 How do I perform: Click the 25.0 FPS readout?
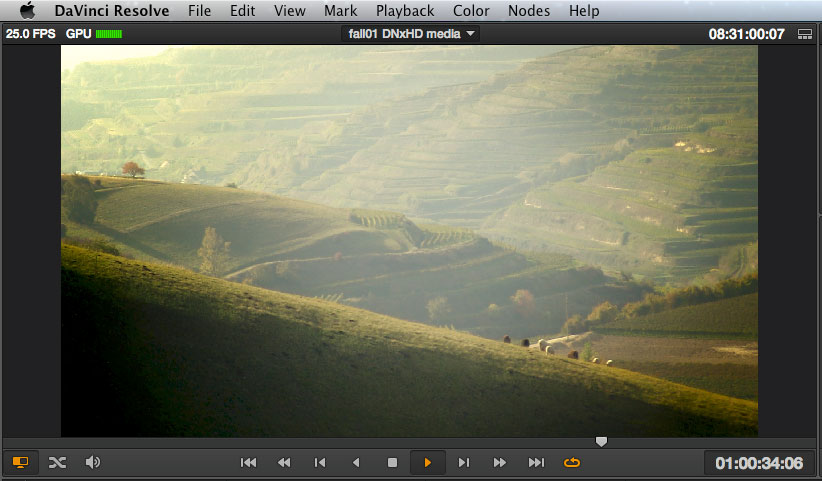tap(30, 34)
